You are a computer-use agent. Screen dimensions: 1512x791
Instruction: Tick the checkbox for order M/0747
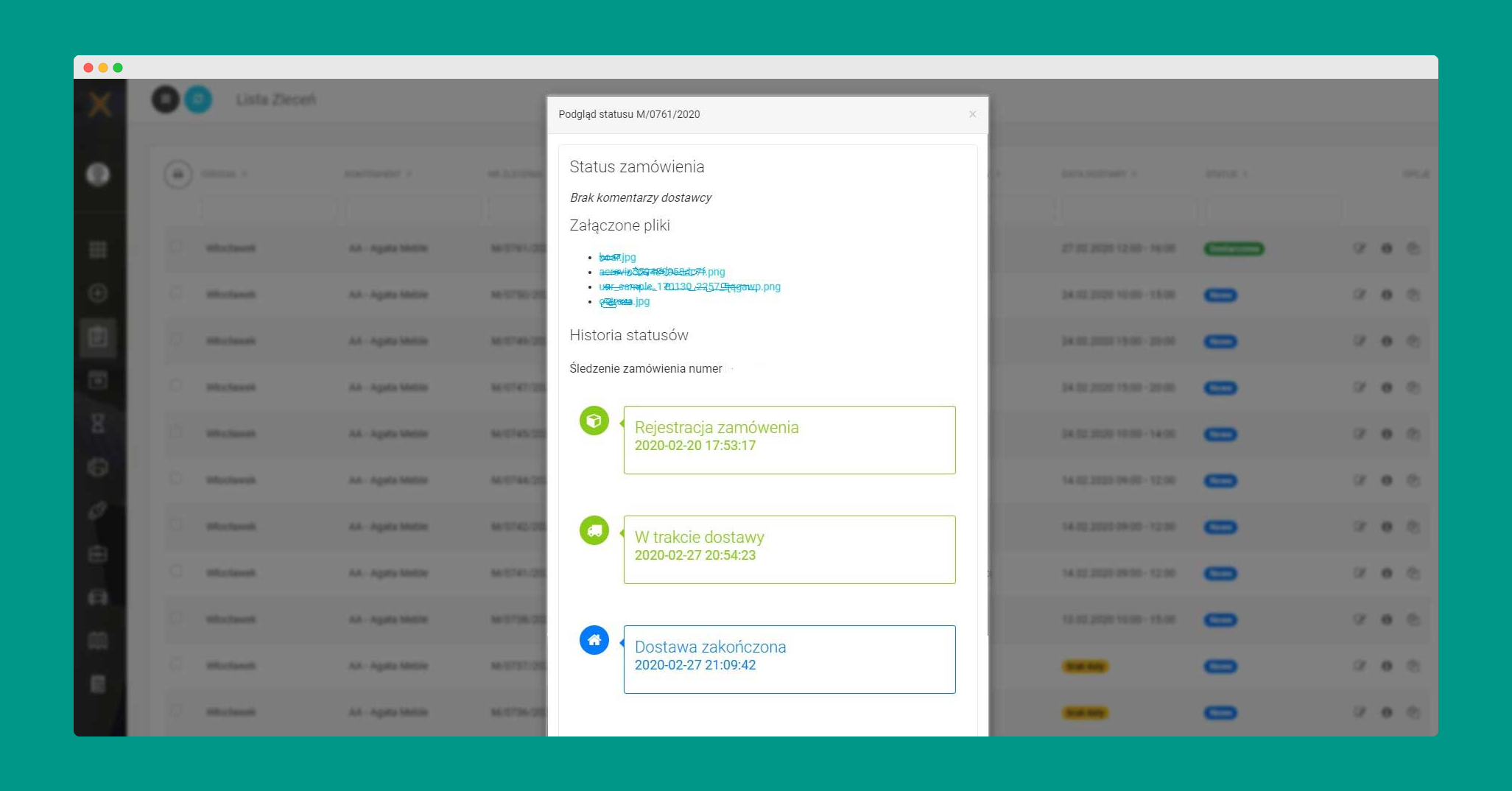(x=176, y=386)
